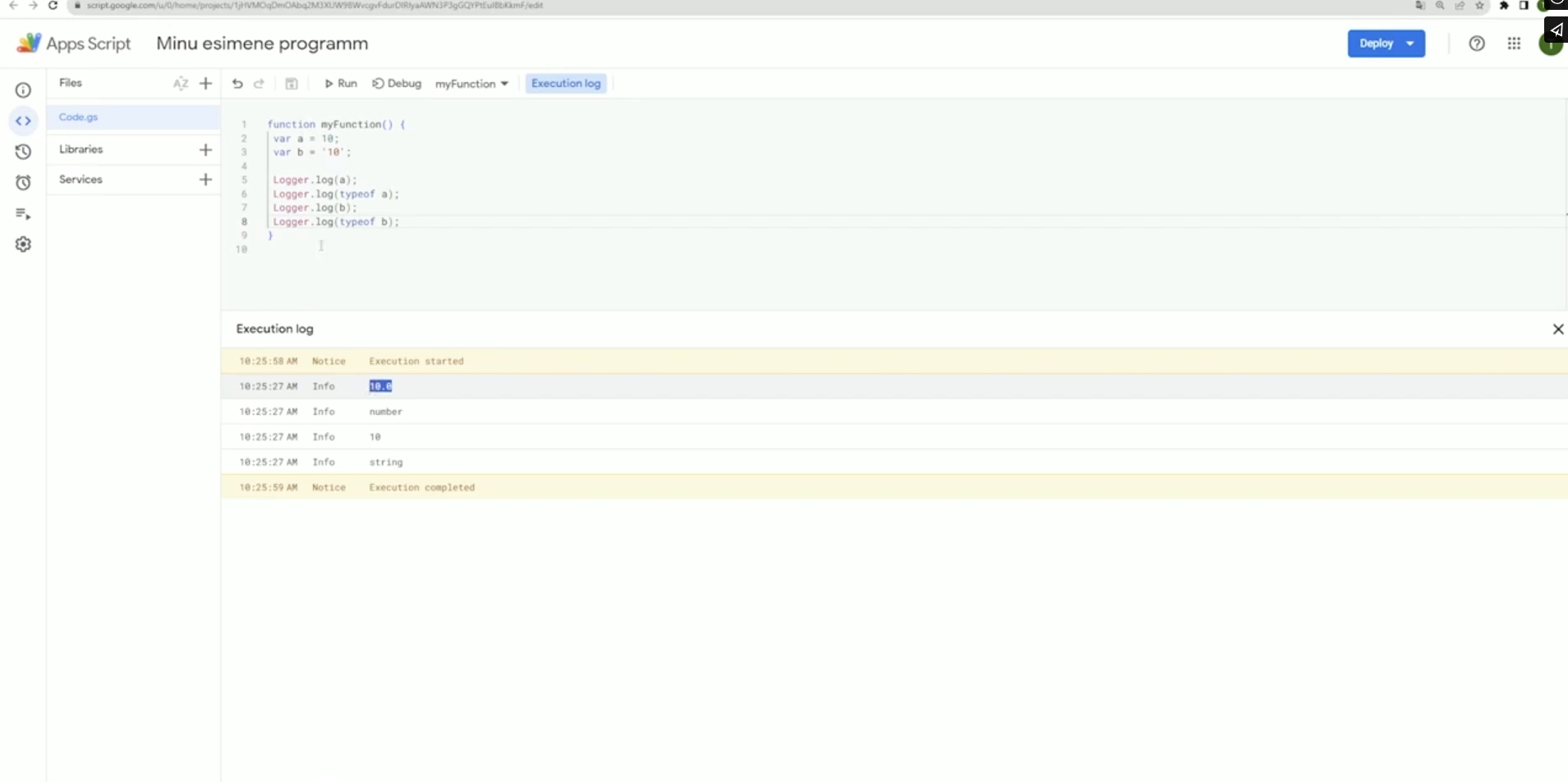
Task: Bookmark this page with the star icon
Action: [1479, 5]
